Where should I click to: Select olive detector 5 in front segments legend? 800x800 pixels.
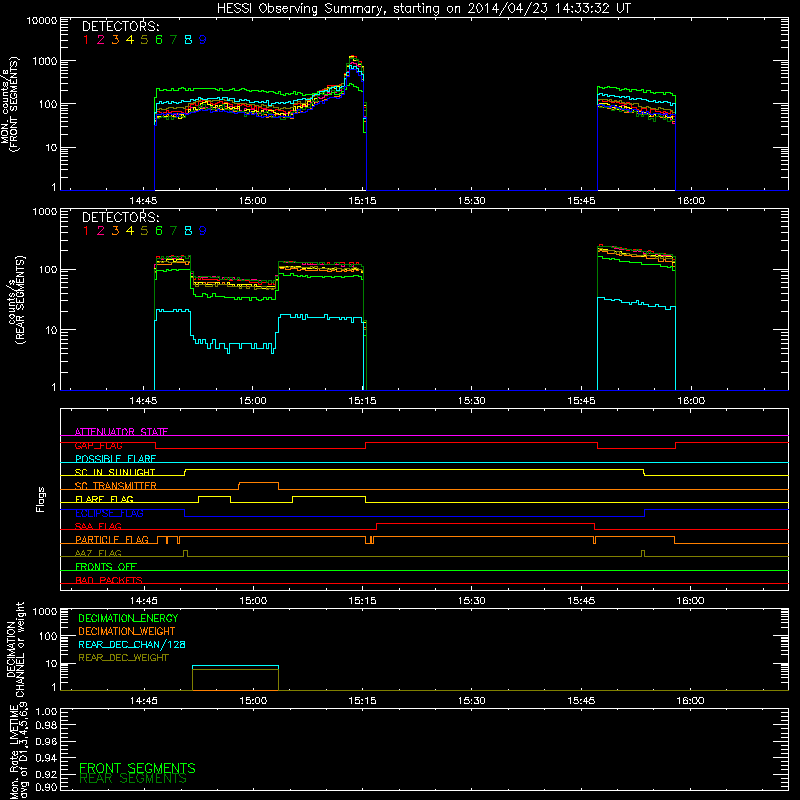tap(144, 39)
